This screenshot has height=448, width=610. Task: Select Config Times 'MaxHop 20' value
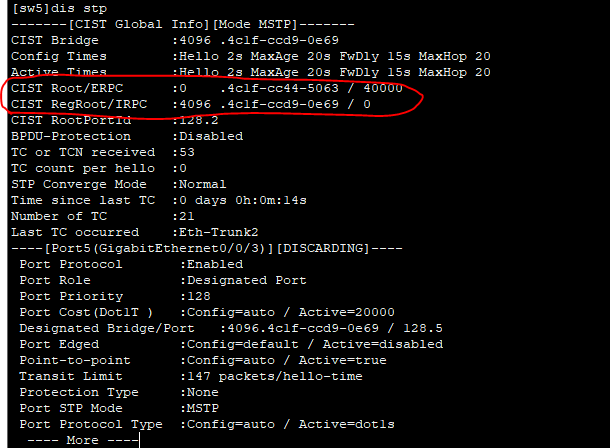click(x=454, y=56)
